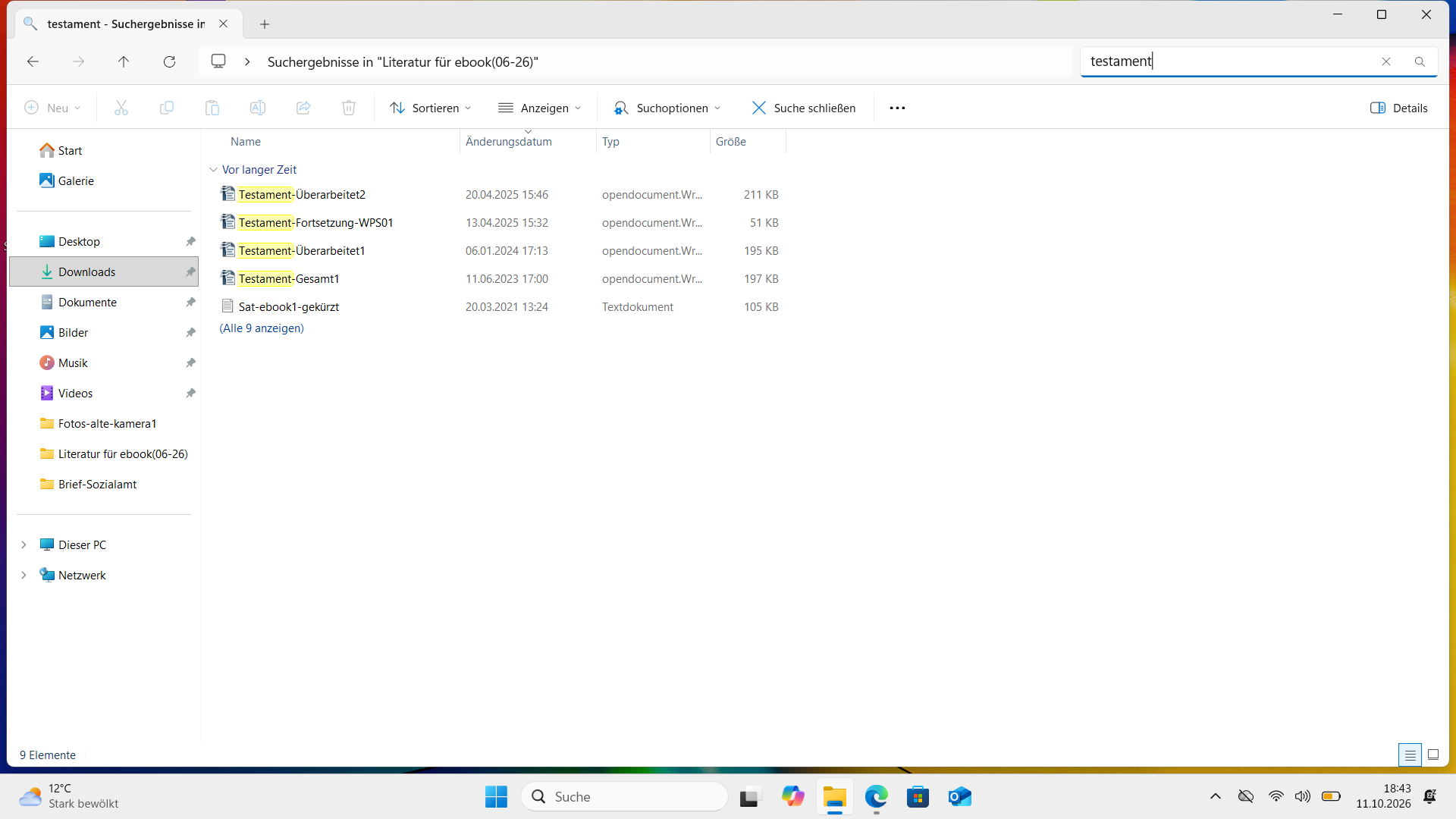This screenshot has height=819, width=1456.
Task: Click the Paste clipboard icon
Action: pyautogui.click(x=212, y=108)
